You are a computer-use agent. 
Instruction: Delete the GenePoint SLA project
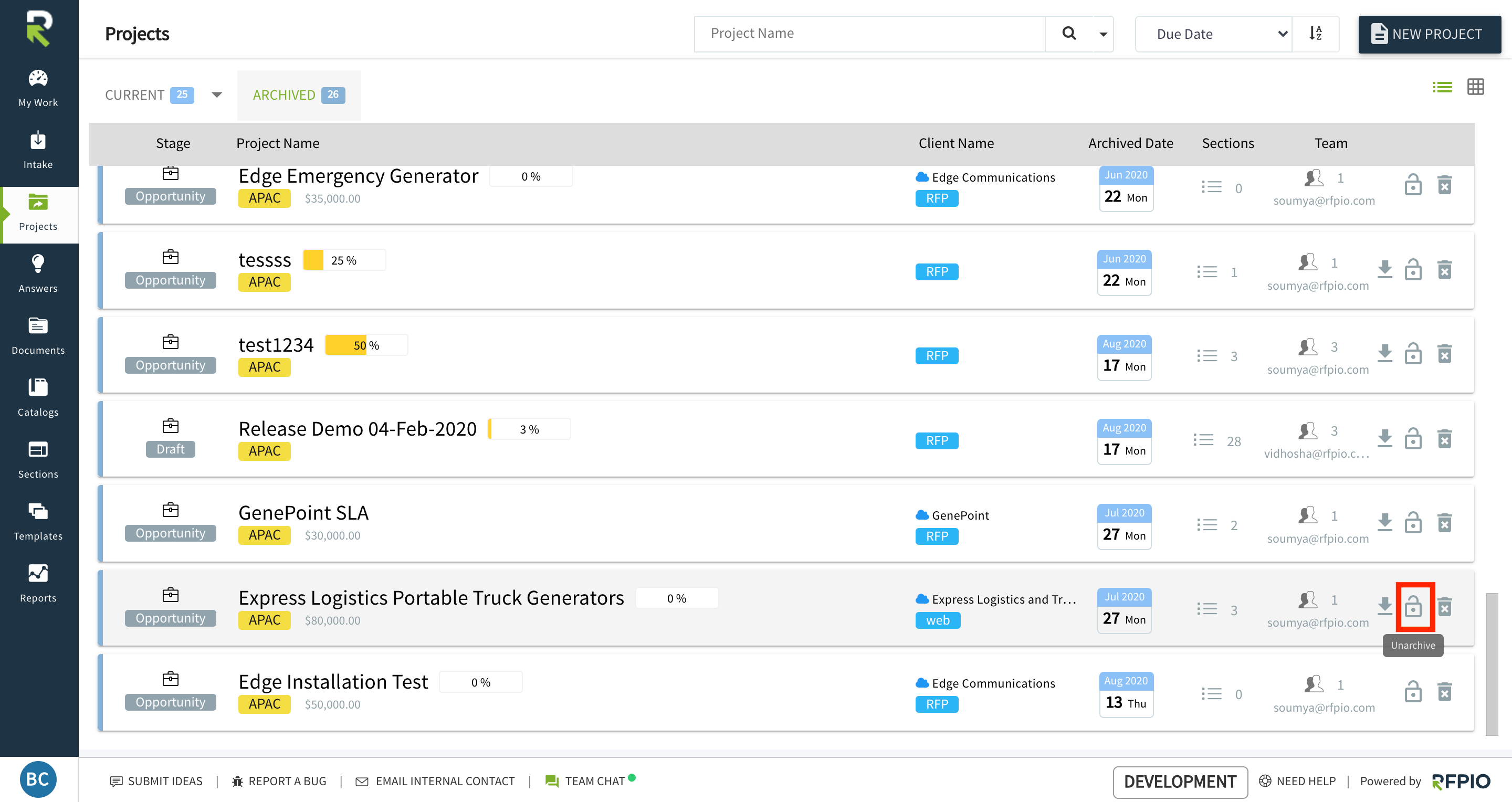[1445, 523]
